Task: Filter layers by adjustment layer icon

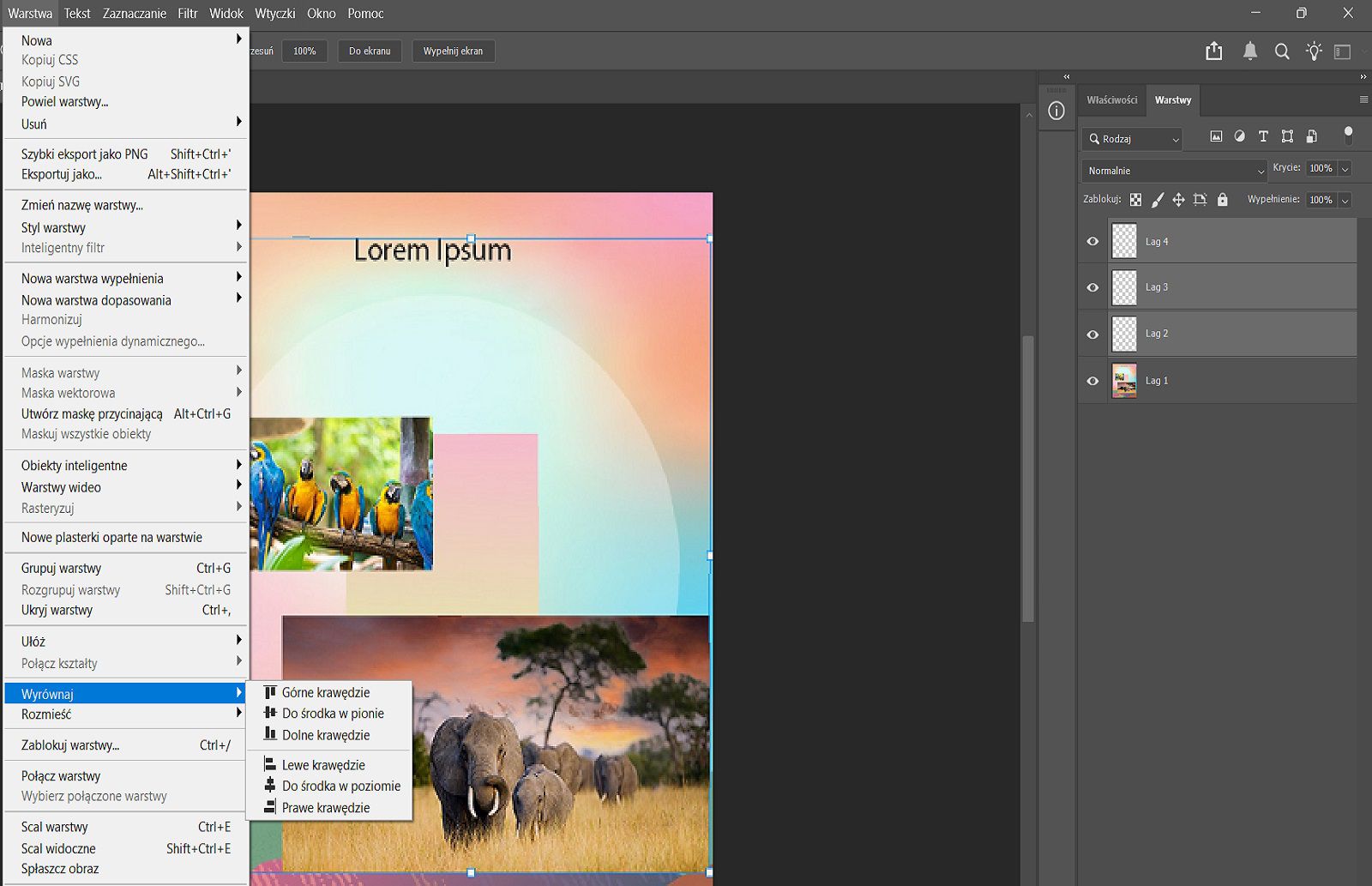Action: tap(1239, 136)
